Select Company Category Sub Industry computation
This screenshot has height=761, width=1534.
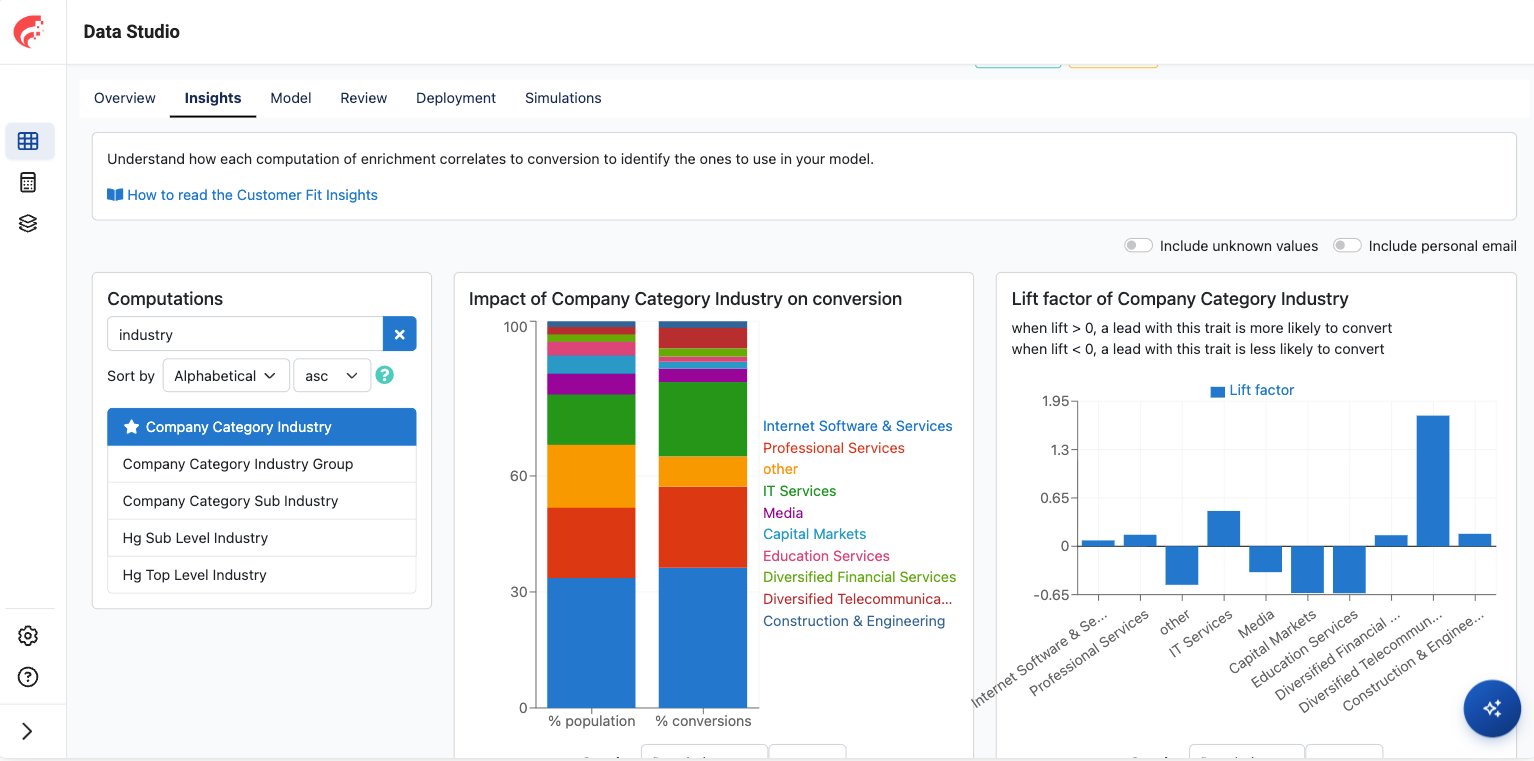pos(262,501)
